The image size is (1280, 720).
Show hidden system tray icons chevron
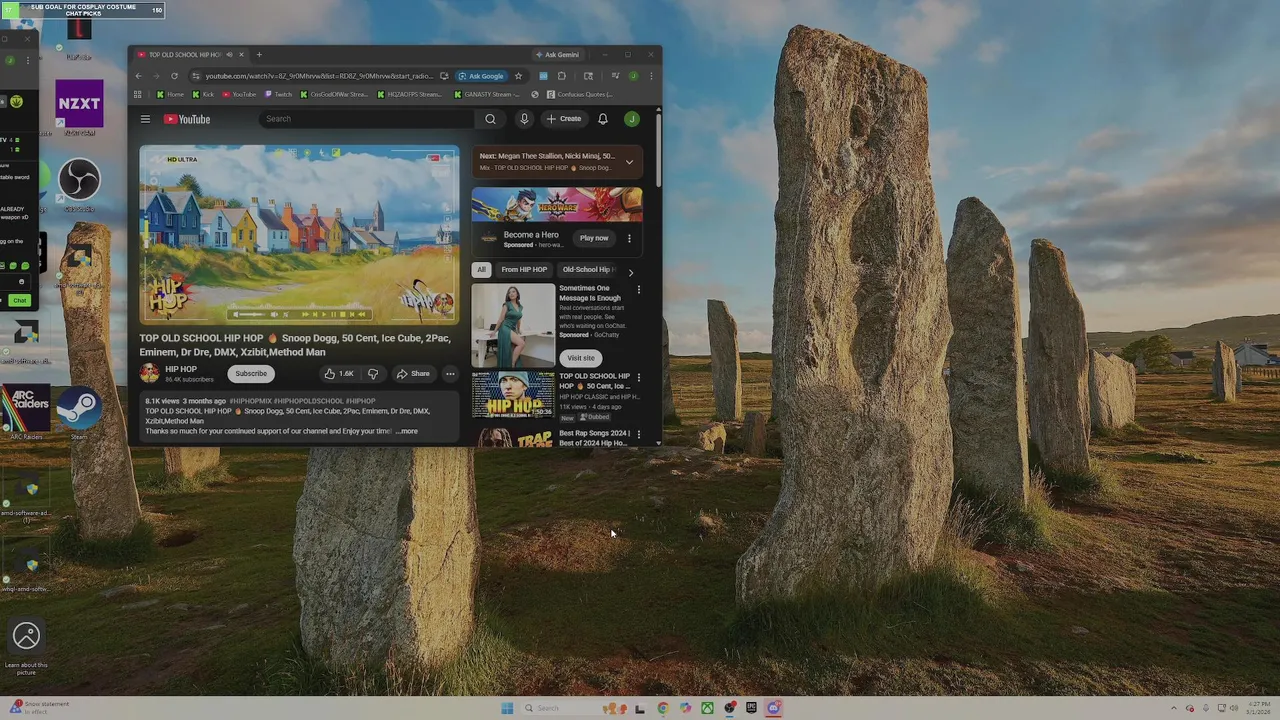1175,708
